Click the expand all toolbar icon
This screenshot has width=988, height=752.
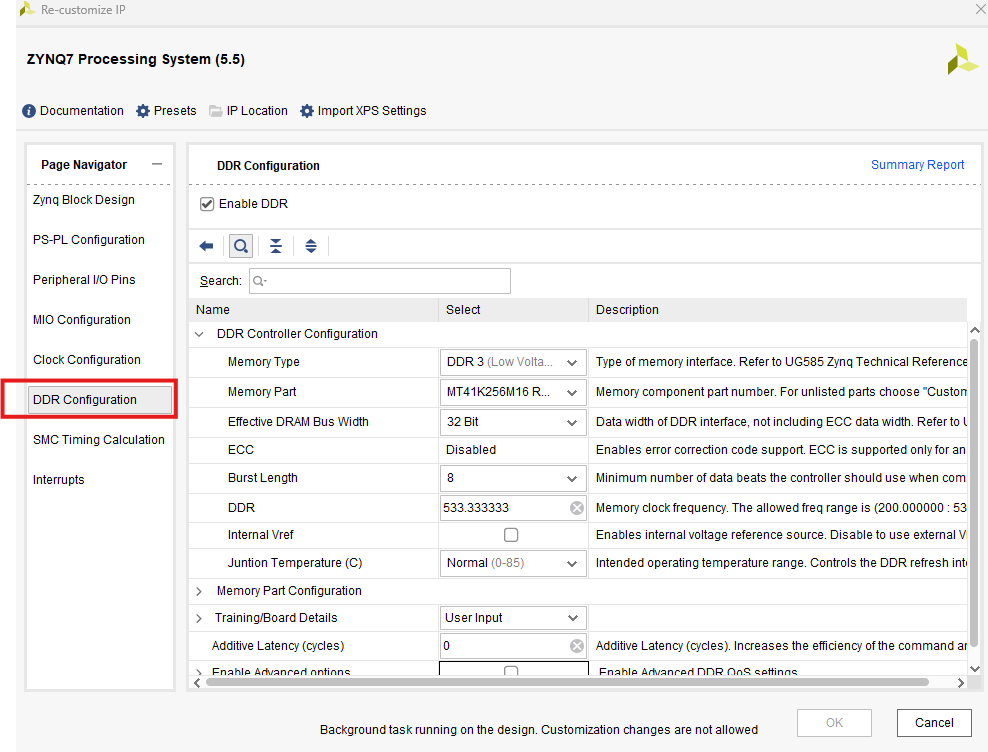click(311, 246)
